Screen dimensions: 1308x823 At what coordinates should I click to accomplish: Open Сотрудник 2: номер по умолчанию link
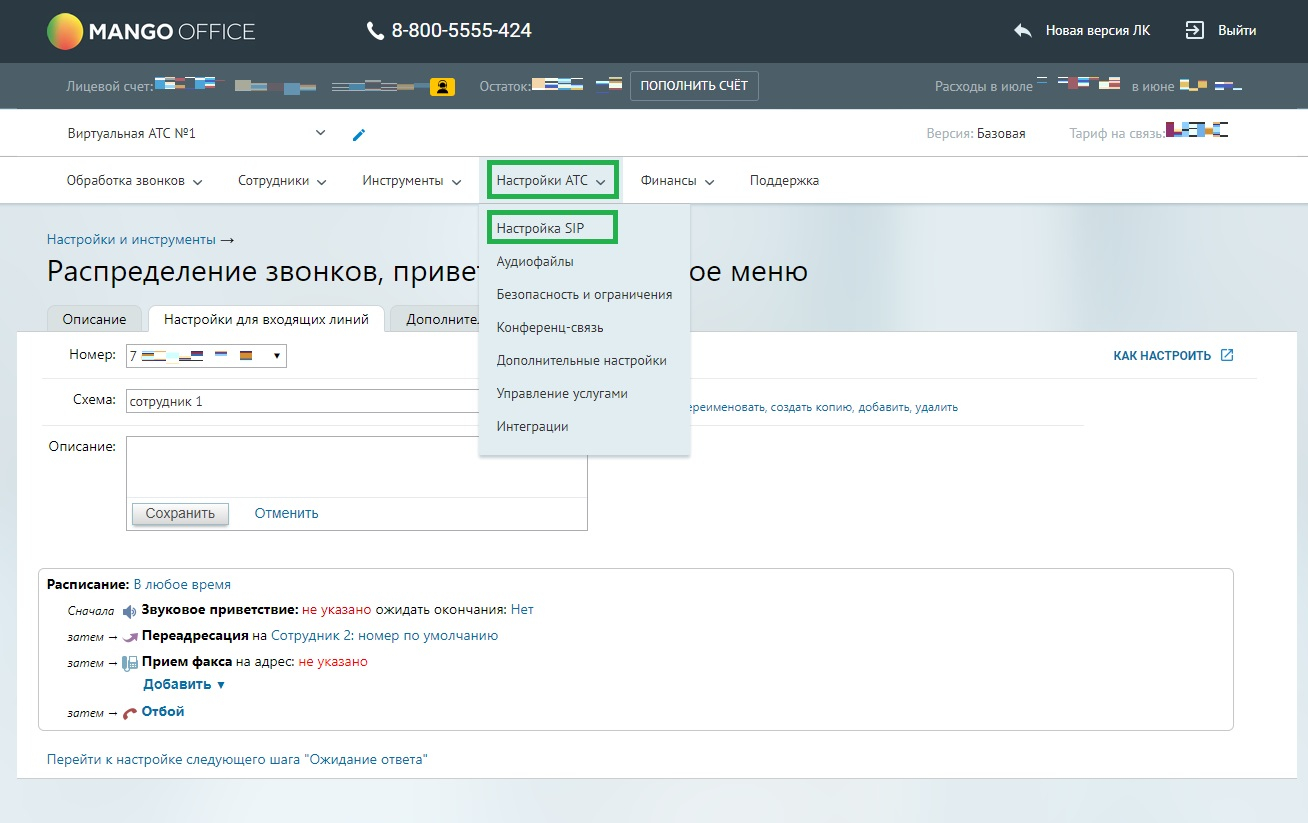click(x=385, y=636)
